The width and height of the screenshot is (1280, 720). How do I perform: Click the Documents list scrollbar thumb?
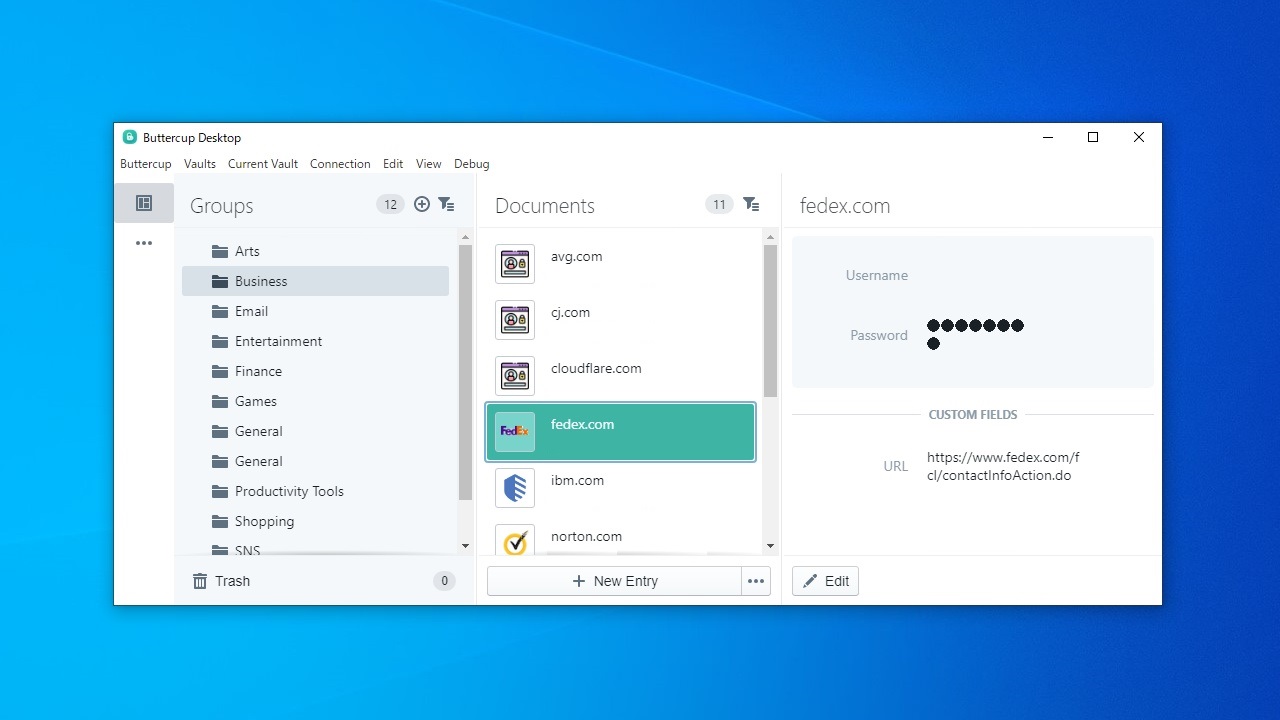tap(770, 320)
